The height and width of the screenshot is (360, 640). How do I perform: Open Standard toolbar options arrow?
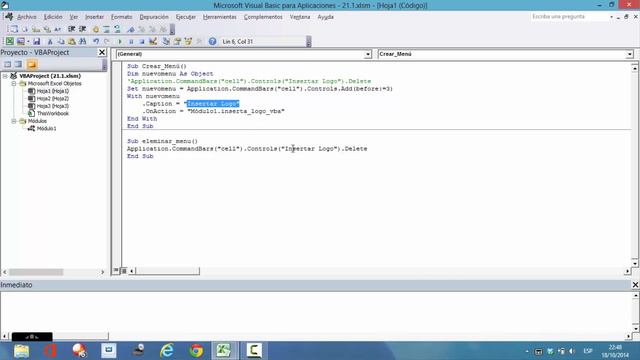[309, 41]
